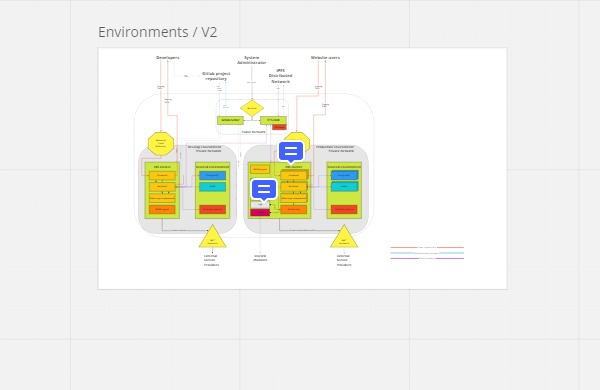The width and height of the screenshot is (600, 390).
Task: Click the red legend line
Action: coord(427,247)
